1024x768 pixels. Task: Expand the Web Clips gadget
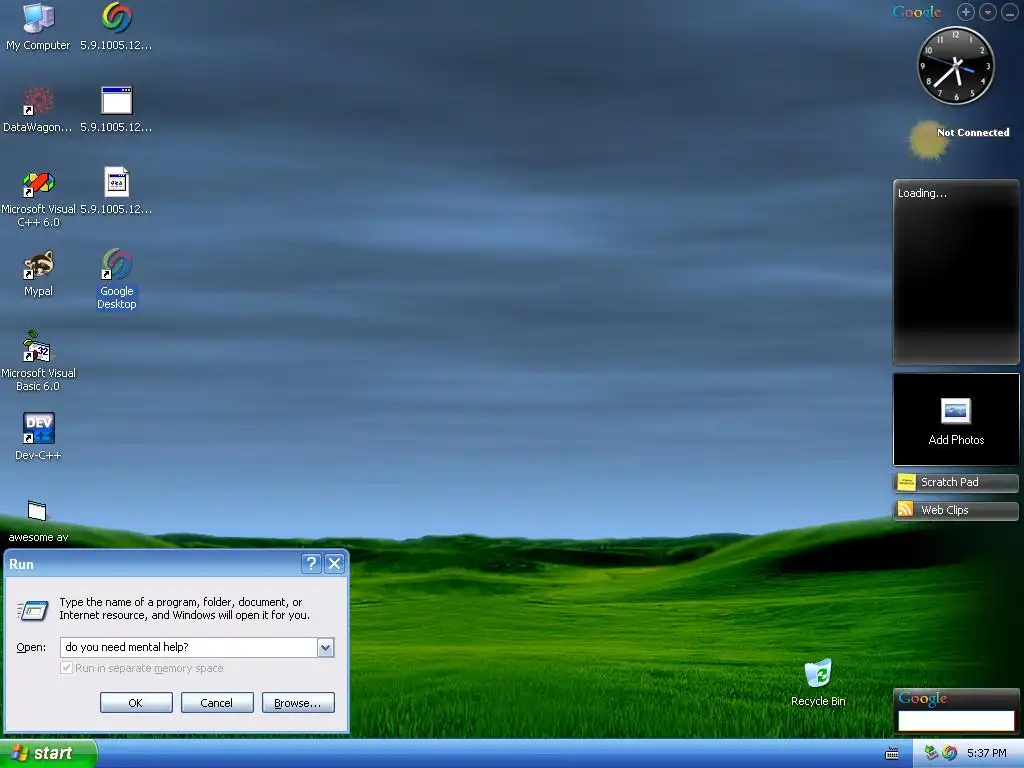955,510
